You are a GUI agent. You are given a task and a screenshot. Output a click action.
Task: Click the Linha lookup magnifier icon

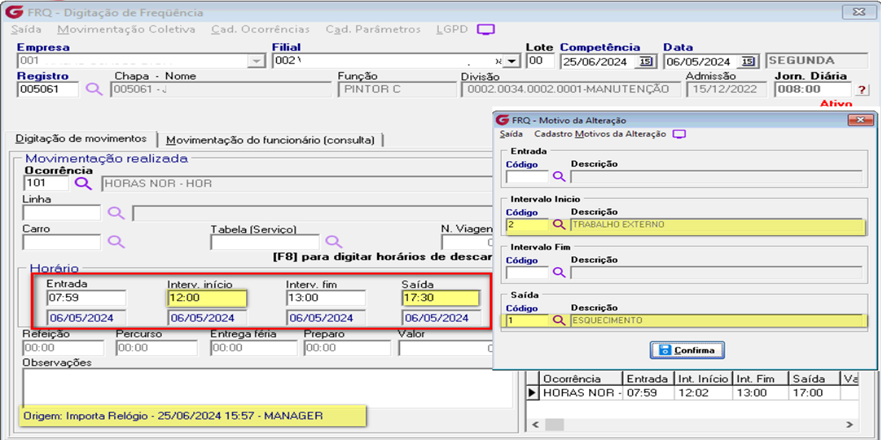(x=116, y=212)
